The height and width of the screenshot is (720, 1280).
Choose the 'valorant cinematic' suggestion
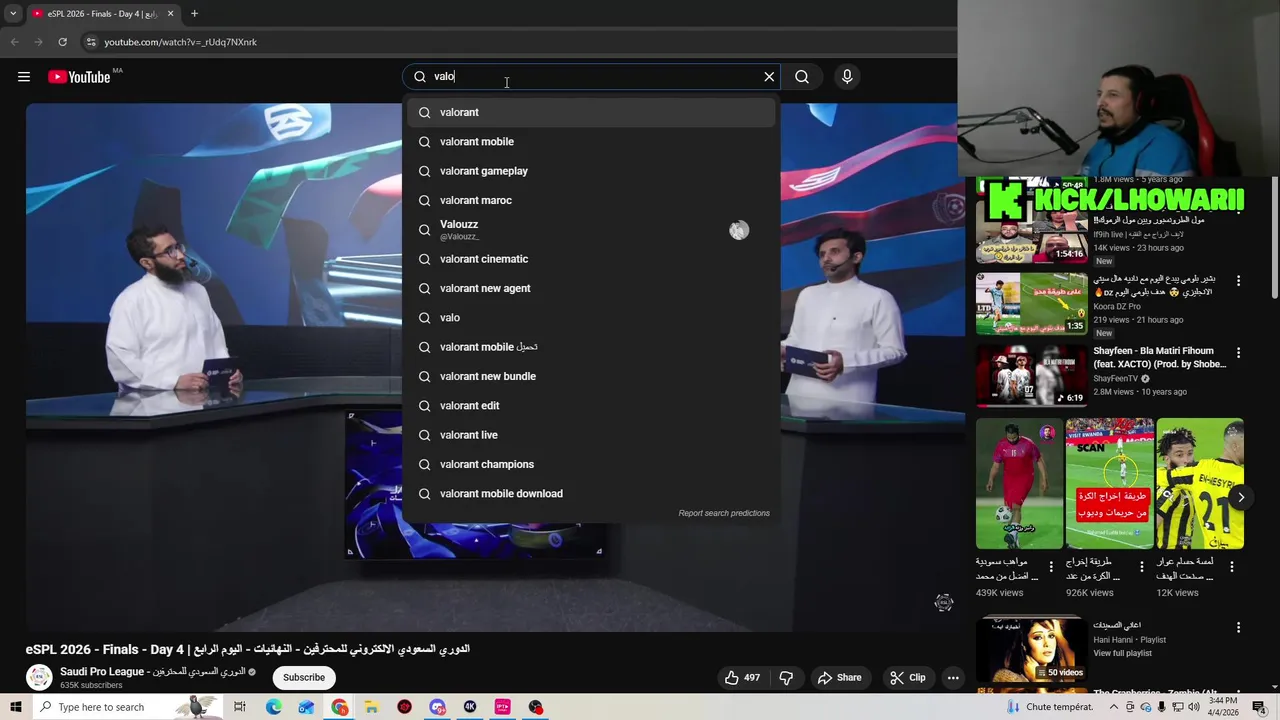click(590, 259)
